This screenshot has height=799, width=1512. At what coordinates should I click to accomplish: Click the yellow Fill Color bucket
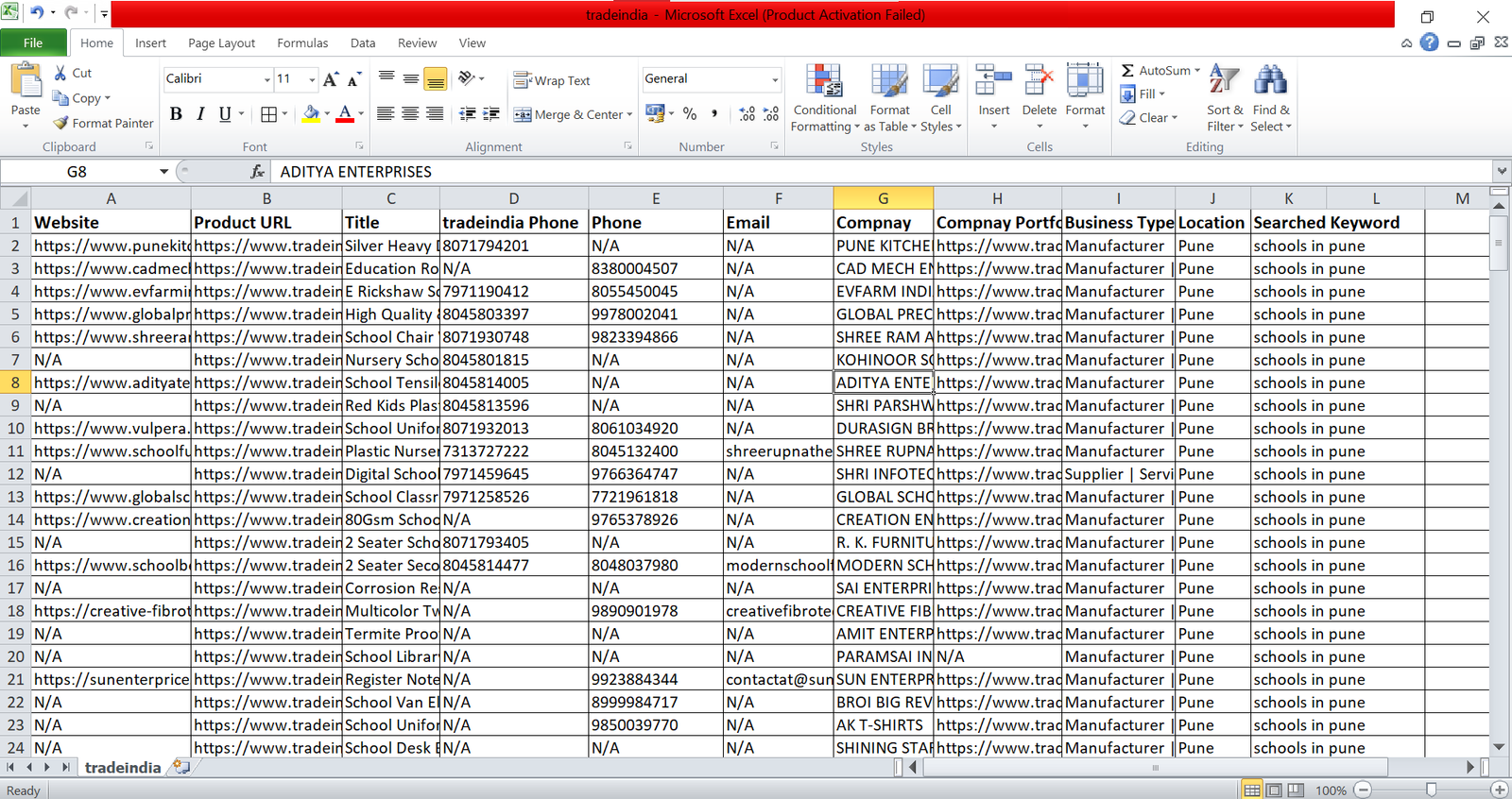click(311, 114)
